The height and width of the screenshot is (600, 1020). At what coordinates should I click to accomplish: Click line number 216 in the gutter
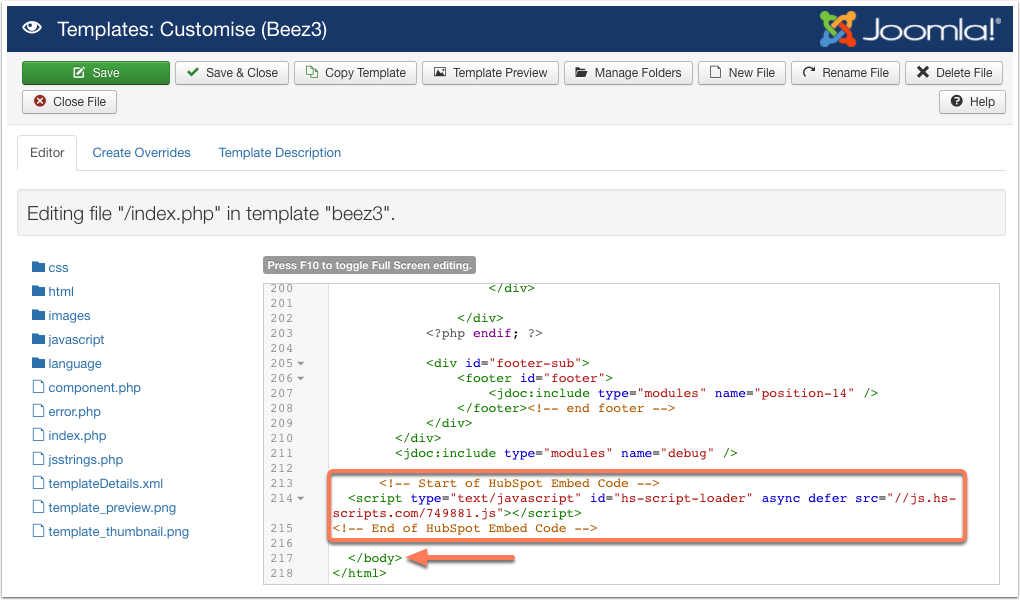(282, 543)
